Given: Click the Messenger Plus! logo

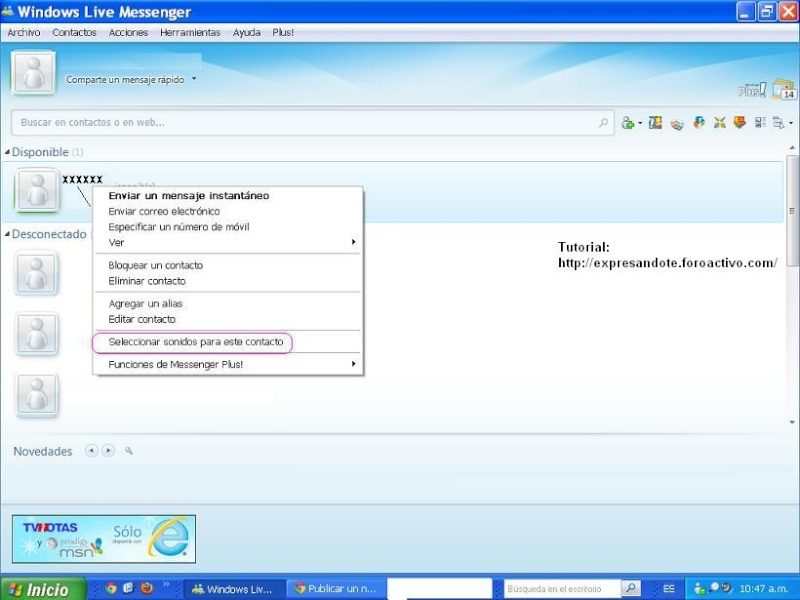Looking at the screenshot, I should [752, 91].
